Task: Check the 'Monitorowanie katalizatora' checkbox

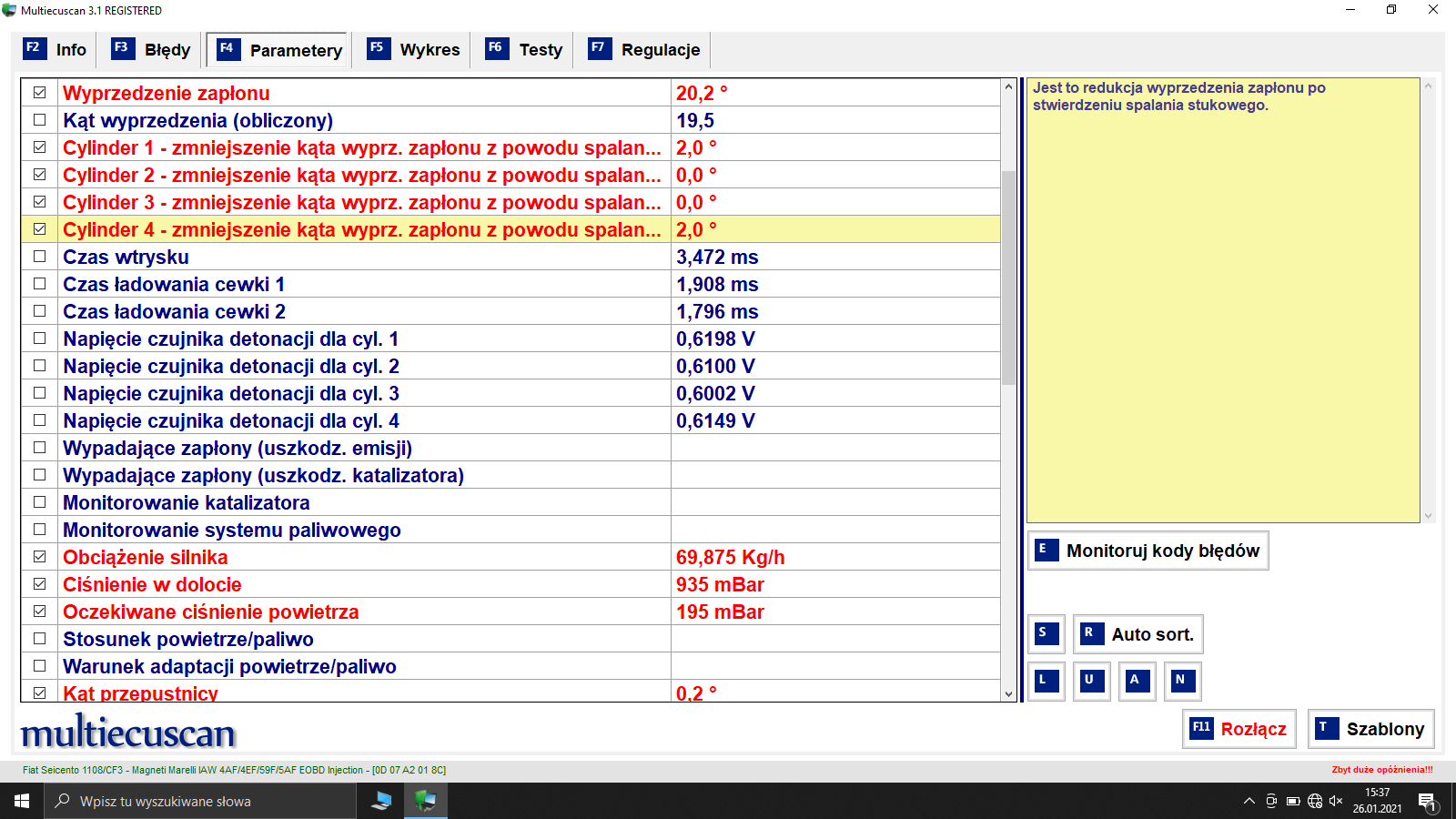Action: (39, 502)
